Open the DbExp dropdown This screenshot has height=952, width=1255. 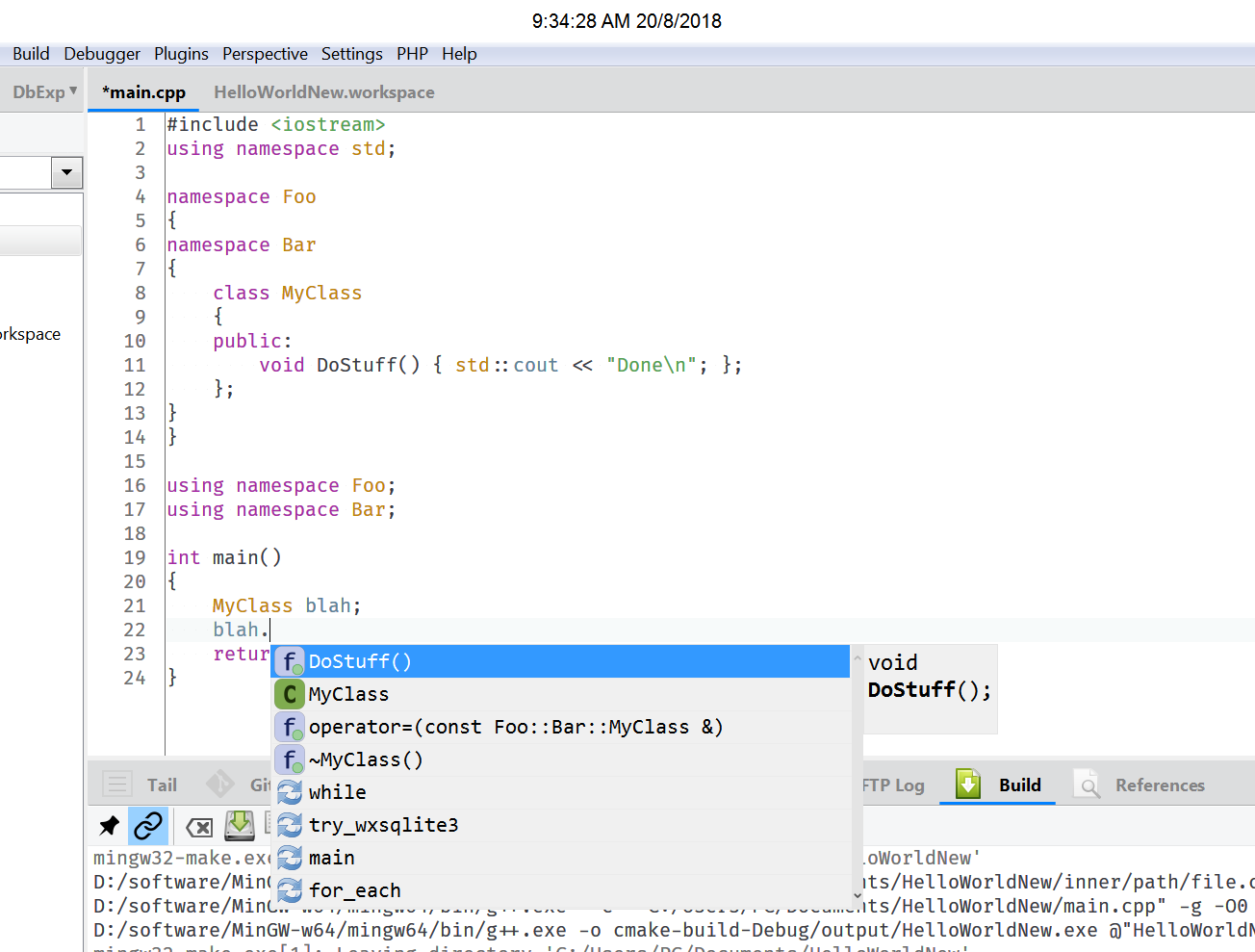pyautogui.click(x=43, y=90)
